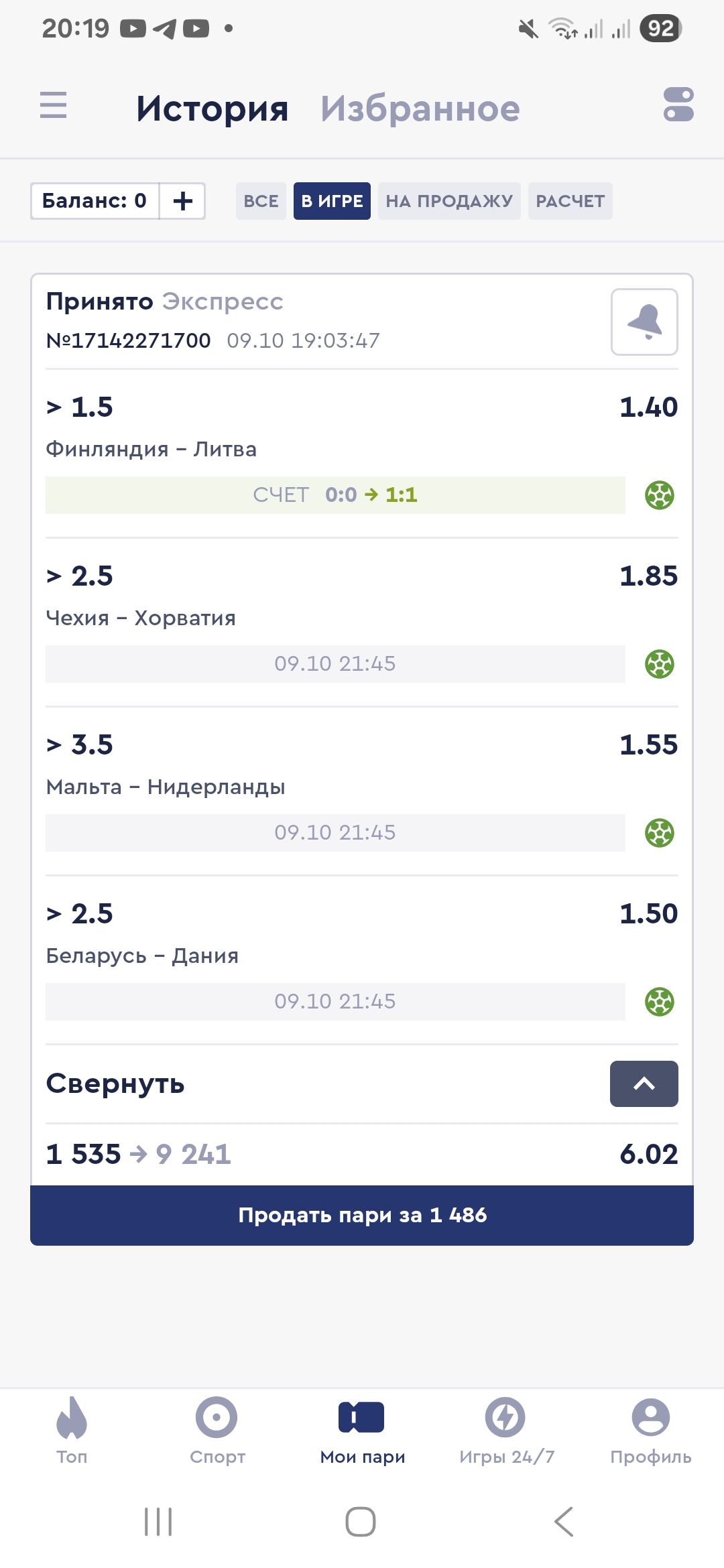Open the Профиль page
Image resolution: width=724 pixels, height=1568 pixels.
click(x=650, y=1429)
